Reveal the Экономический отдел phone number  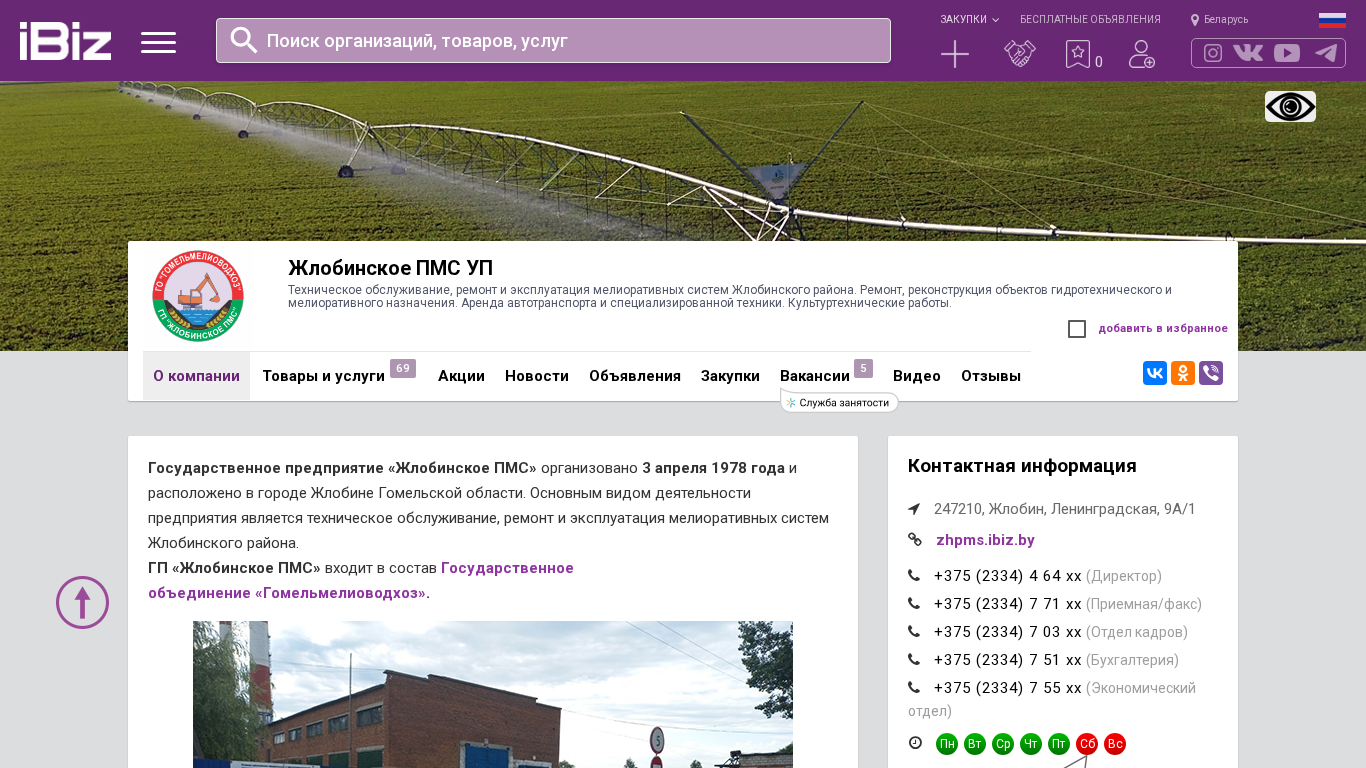[1008, 688]
